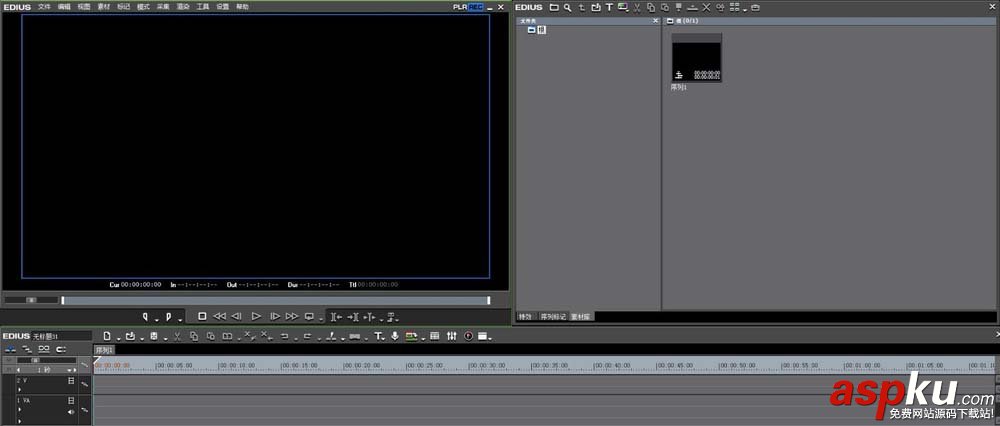Screen dimensions: 1000x426
Task: Click the Ripple Delete icon on timeline
Action: tap(266, 335)
